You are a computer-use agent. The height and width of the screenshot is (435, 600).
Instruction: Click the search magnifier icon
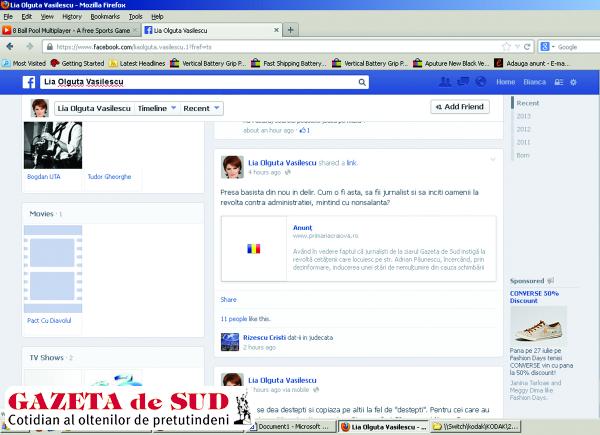[x=362, y=82]
